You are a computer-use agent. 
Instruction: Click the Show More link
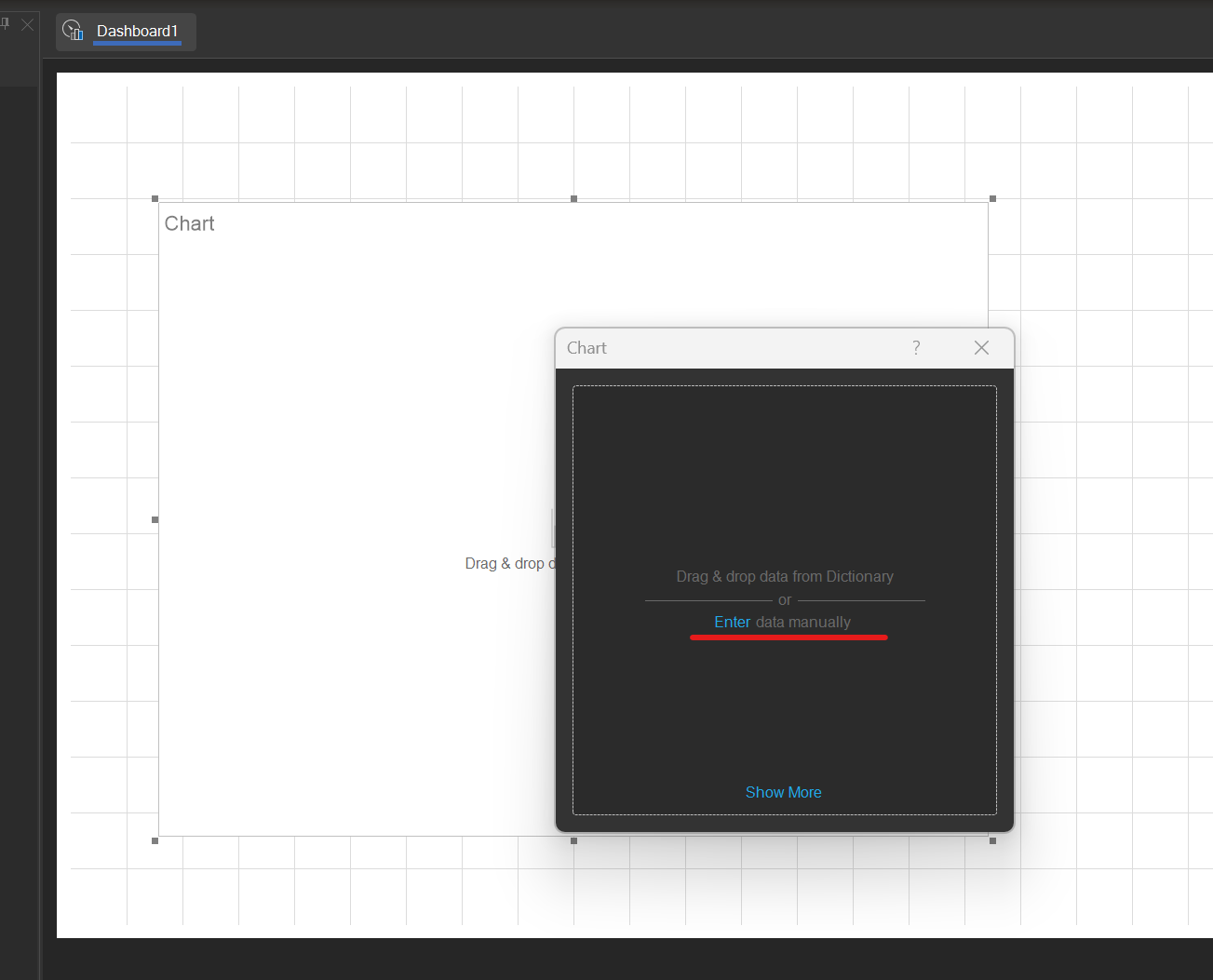tap(783, 792)
